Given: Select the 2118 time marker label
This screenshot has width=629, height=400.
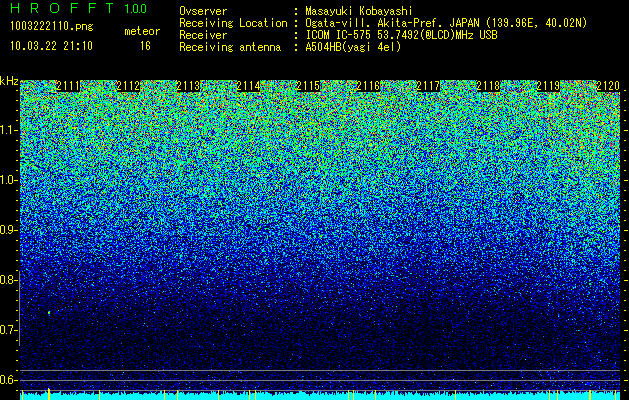Looking at the screenshot, I should click(488, 85).
